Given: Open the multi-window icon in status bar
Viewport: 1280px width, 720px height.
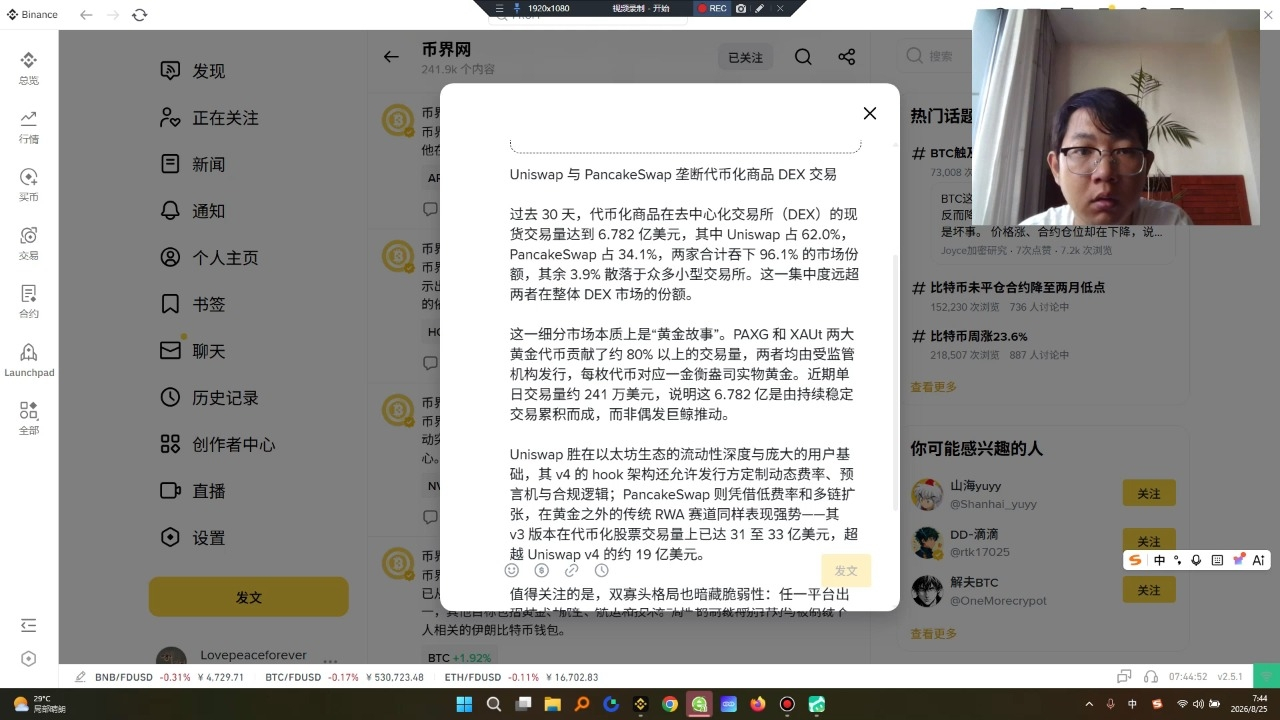Looking at the screenshot, I should click(1124, 677).
